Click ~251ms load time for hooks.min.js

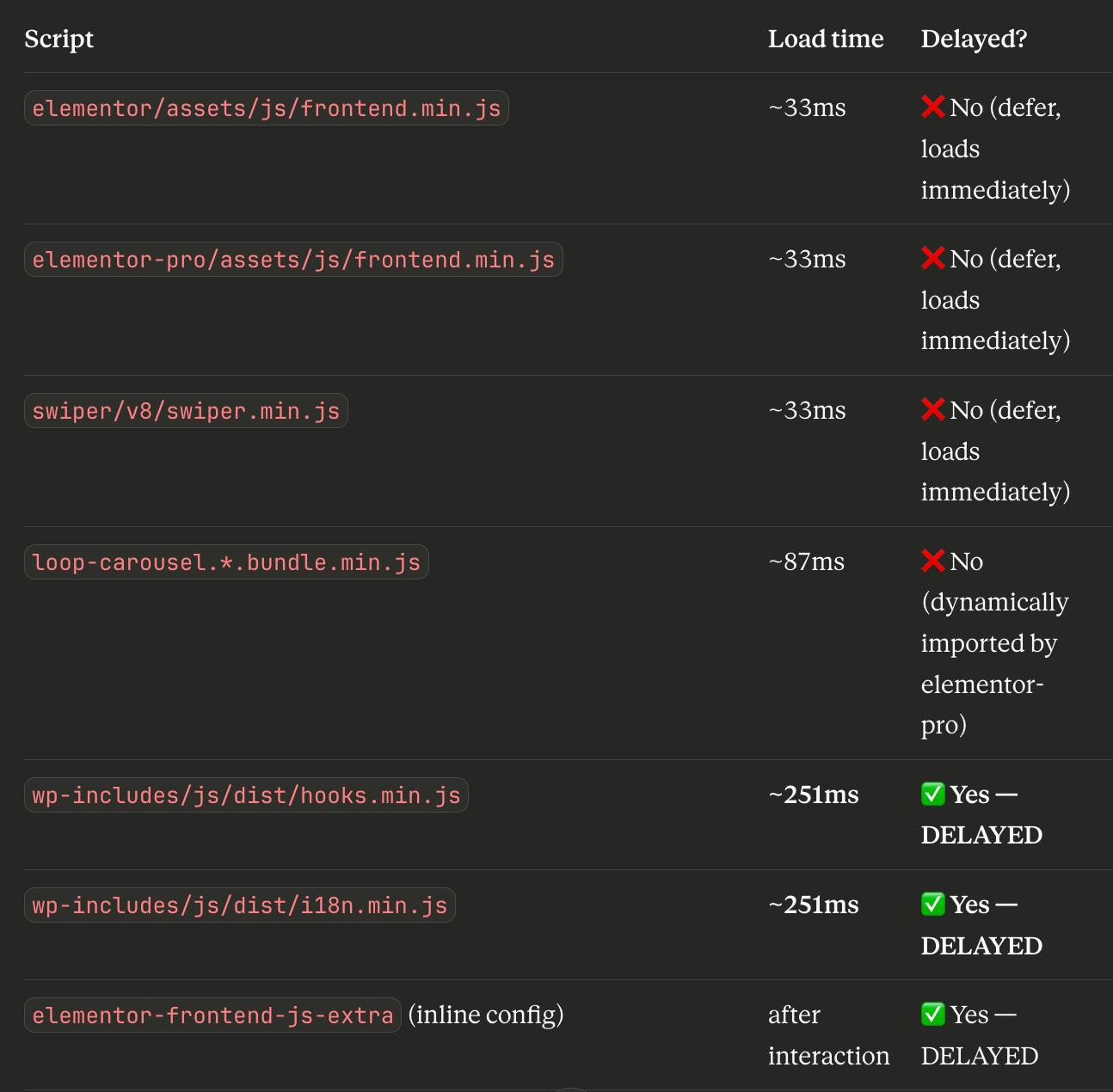pyautogui.click(x=814, y=794)
